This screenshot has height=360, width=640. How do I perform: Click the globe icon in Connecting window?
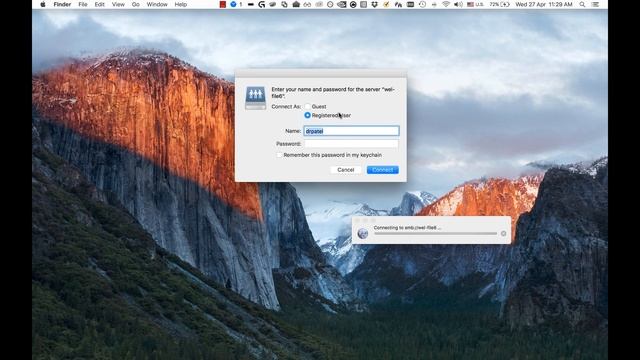362,233
